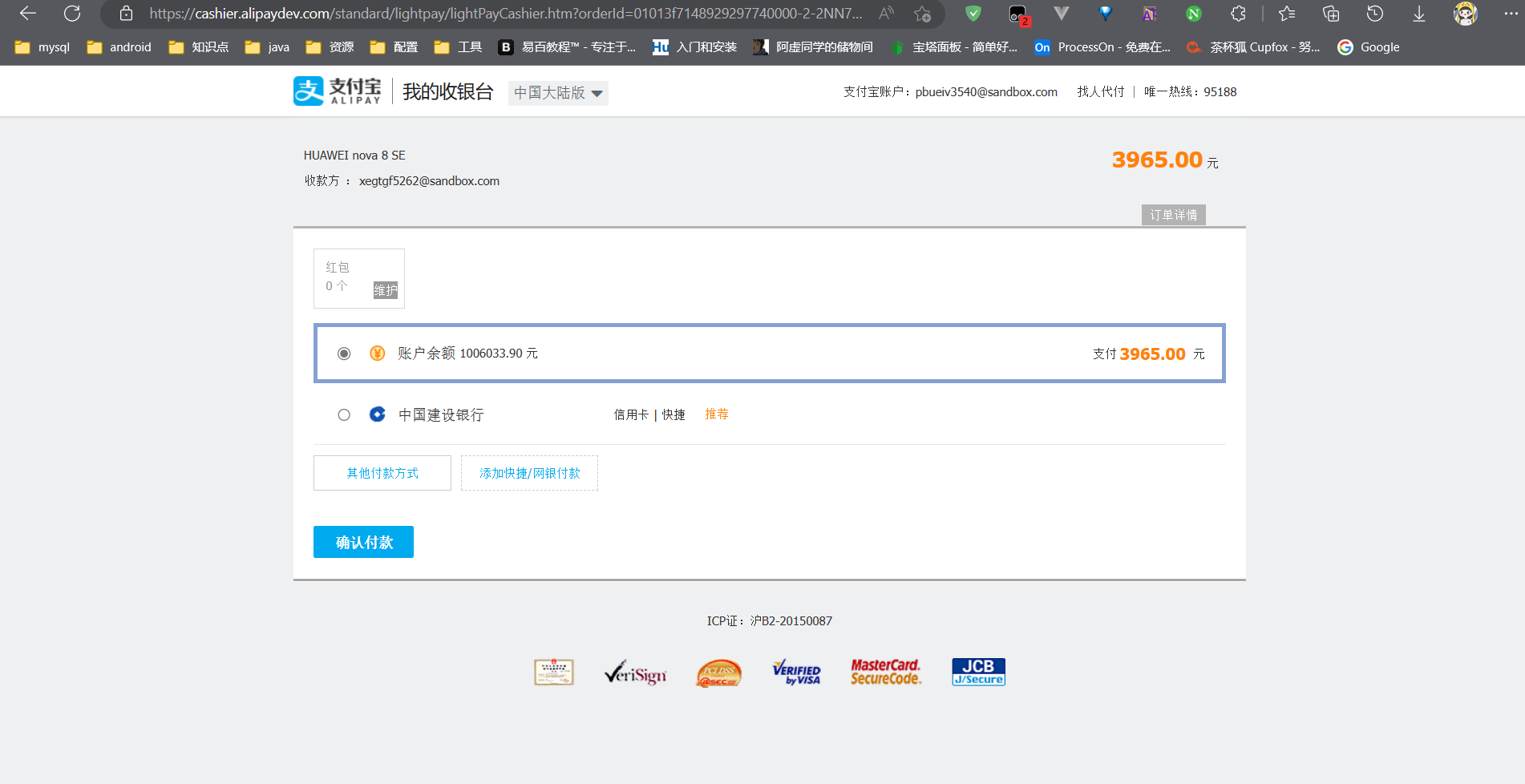Click the 确认付款 confirm payment button

click(363, 542)
